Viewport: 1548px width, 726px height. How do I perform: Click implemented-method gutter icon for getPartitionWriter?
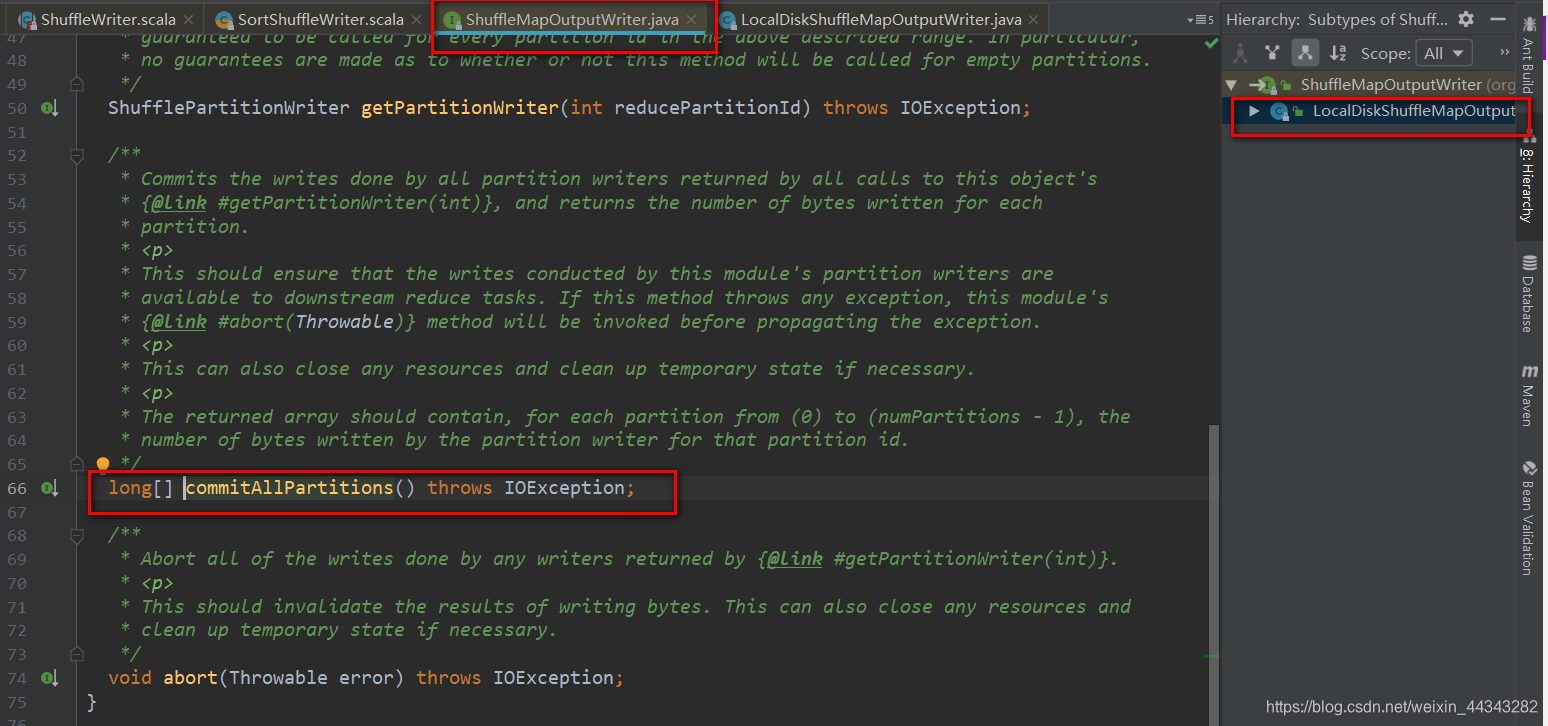pos(49,108)
